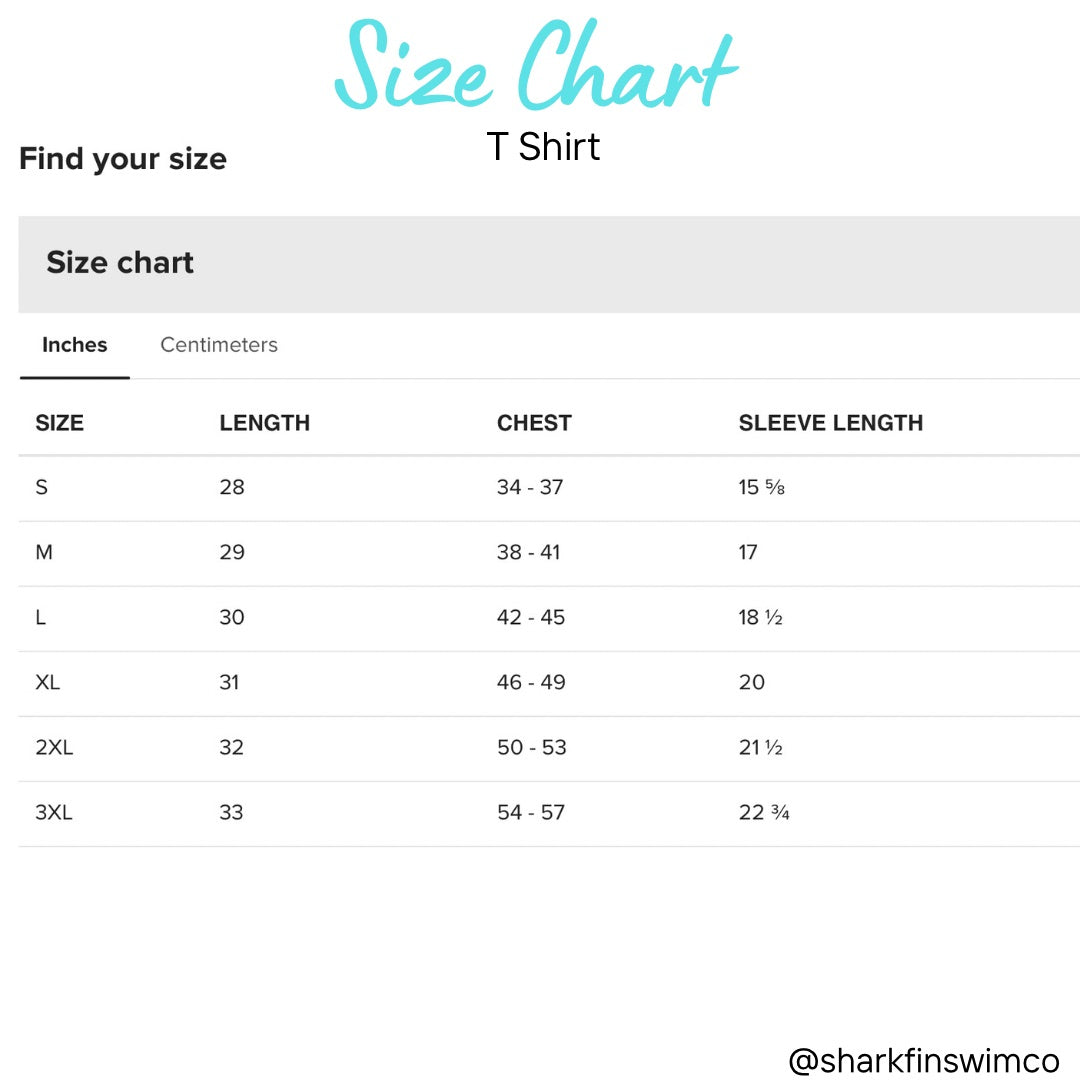The height and width of the screenshot is (1080, 1080).
Task: Select the 2XL size row label
Action: pyautogui.click(x=54, y=748)
